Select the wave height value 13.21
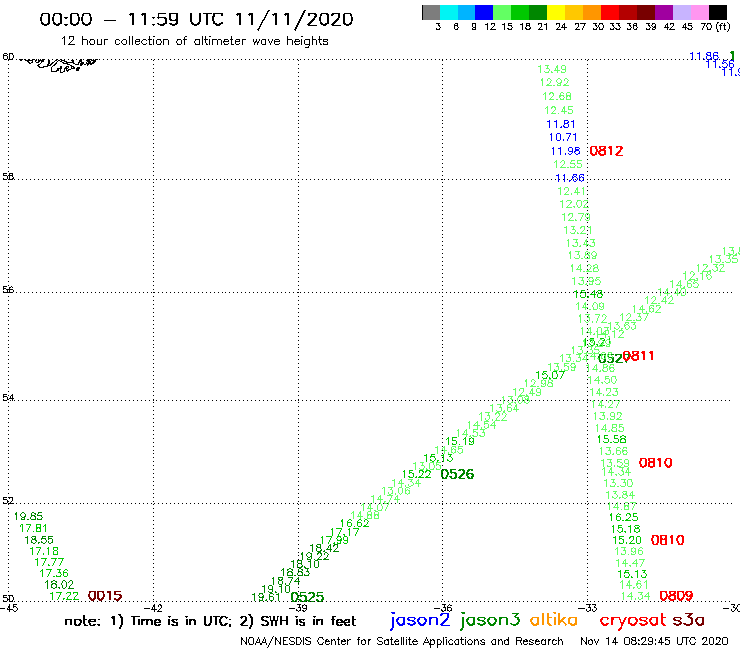The width and height of the screenshot is (740, 650). point(578,230)
